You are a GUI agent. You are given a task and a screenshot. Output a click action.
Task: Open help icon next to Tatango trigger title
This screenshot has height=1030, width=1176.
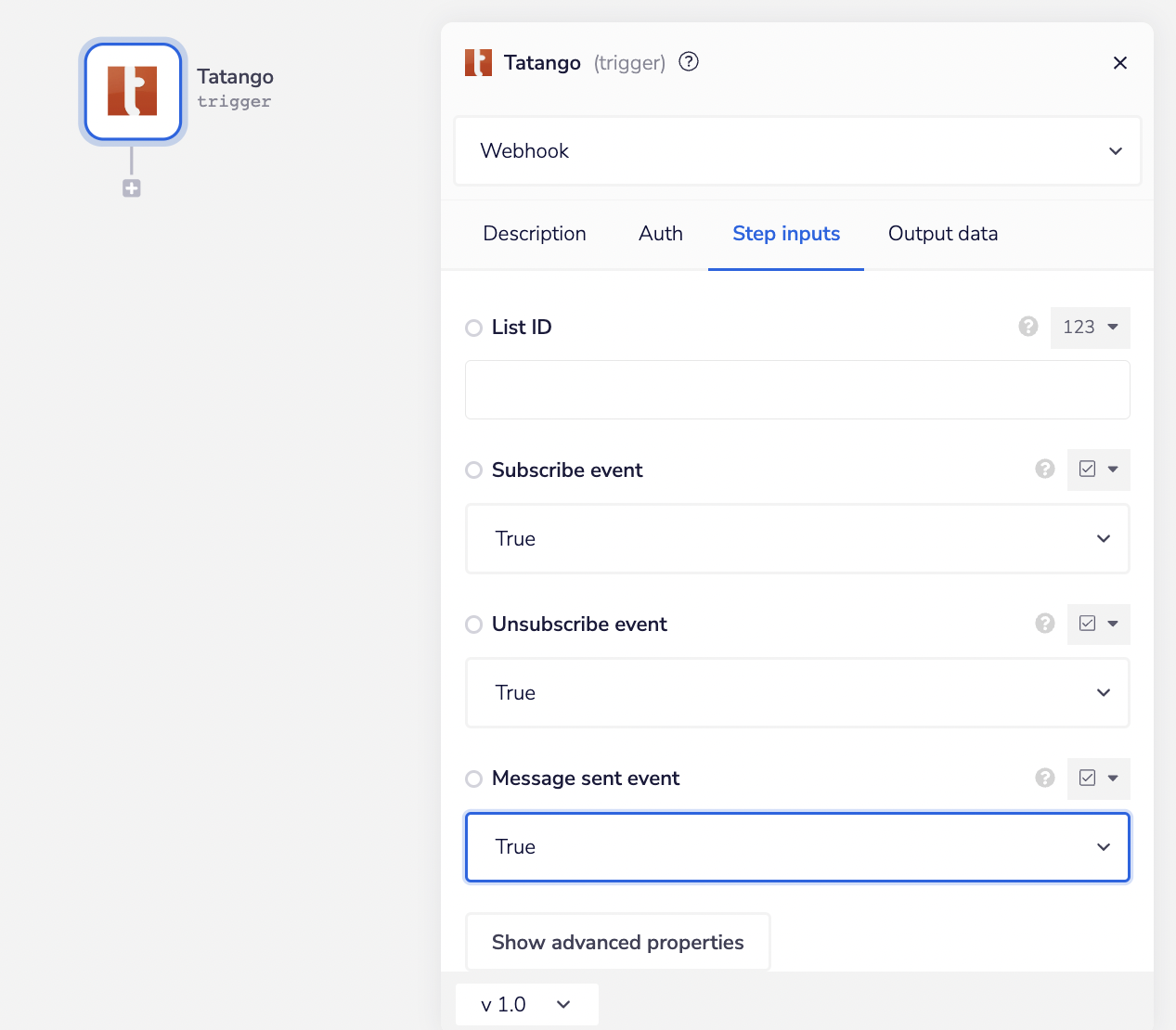pos(689,62)
